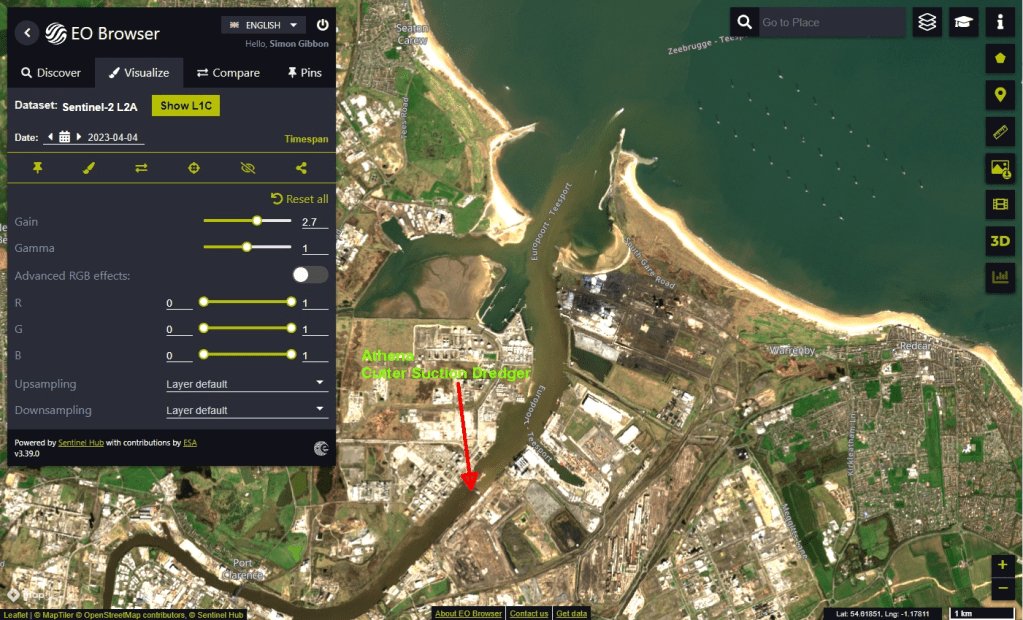Select the draw area of interest pentagon
The image size is (1023, 620).
(x=1000, y=58)
